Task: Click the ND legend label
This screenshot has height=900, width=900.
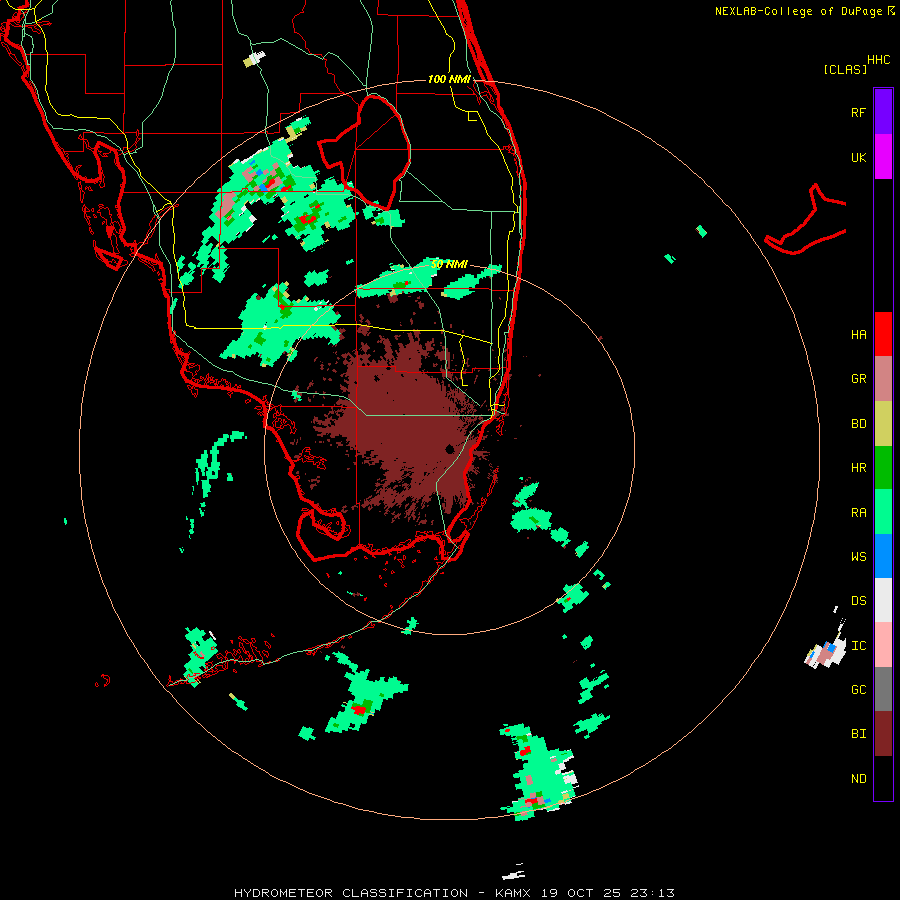Action: 859,779
